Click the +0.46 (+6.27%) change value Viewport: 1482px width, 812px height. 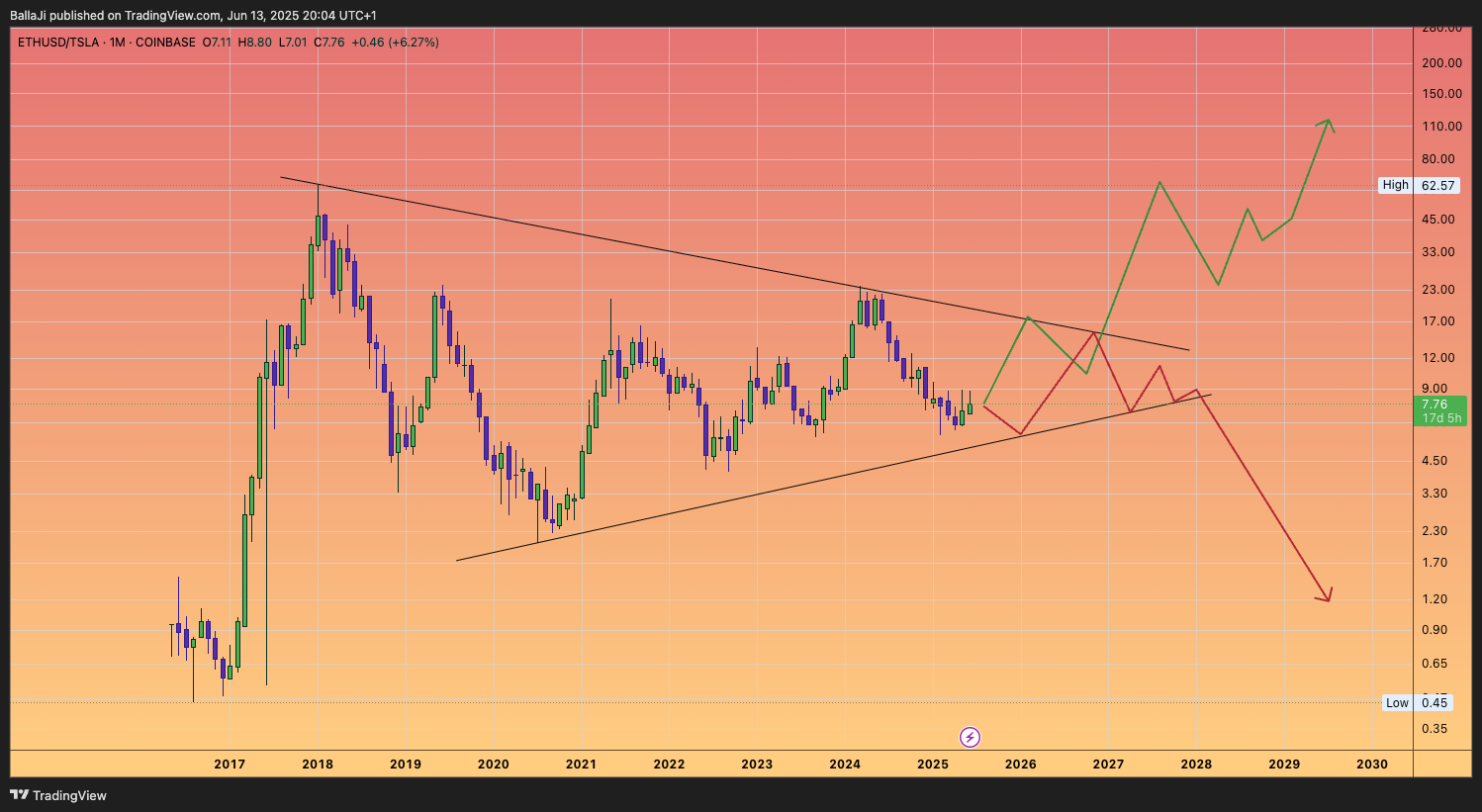pos(395,43)
